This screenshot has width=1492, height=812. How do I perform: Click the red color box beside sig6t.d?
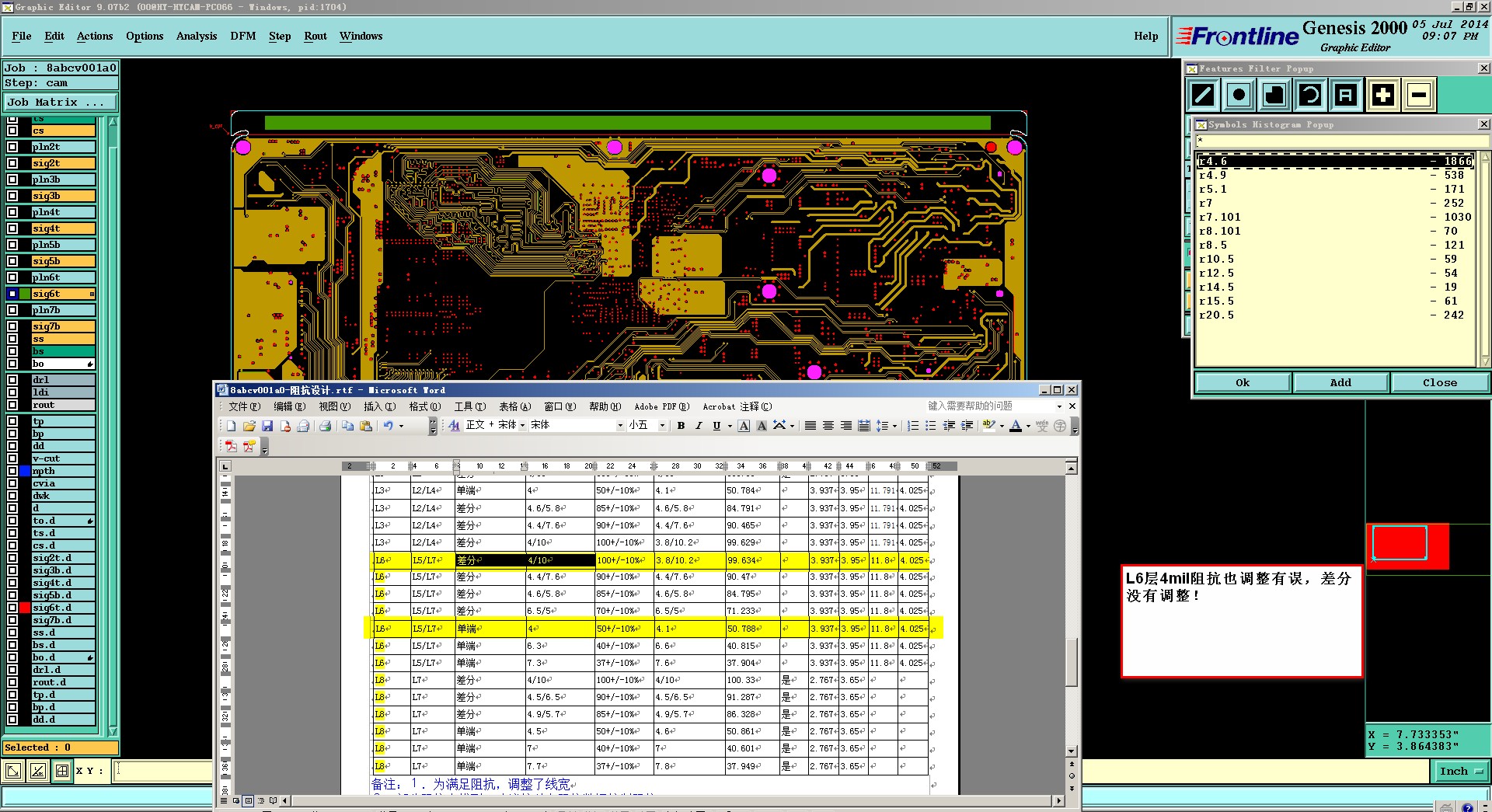click(x=25, y=608)
